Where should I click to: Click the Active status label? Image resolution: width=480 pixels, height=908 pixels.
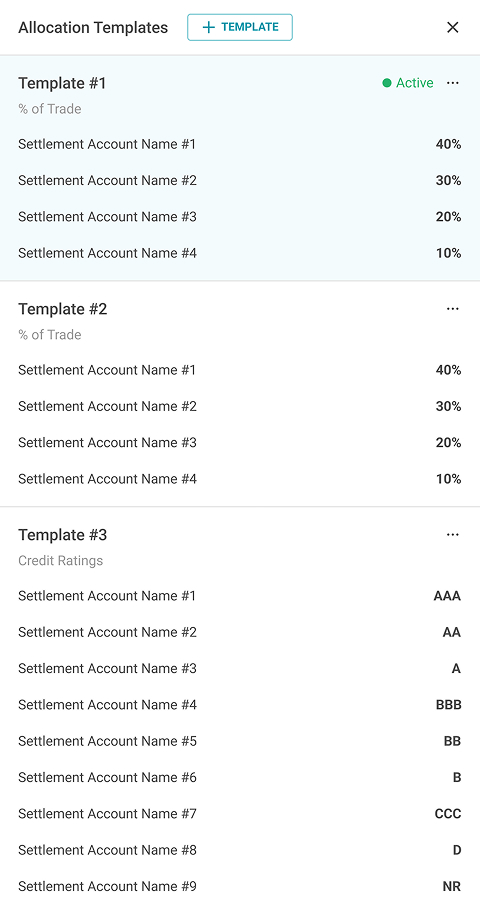pos(415,83)
